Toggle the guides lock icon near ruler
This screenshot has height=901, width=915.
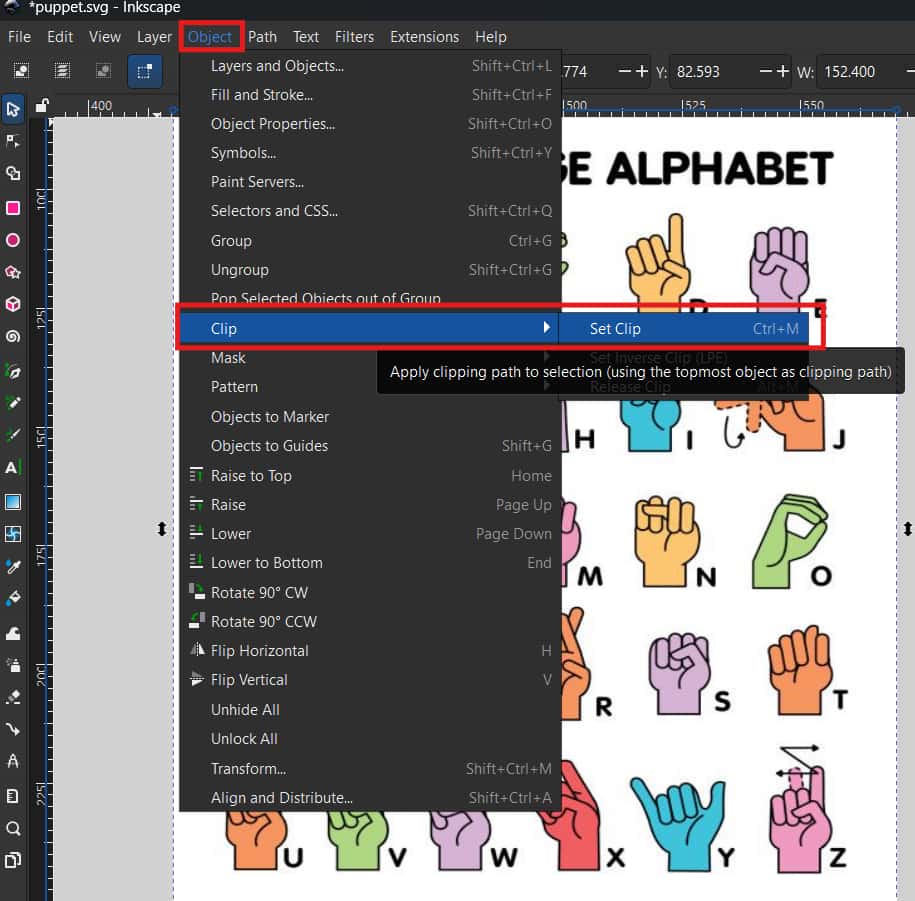click(x=41, y=106)
